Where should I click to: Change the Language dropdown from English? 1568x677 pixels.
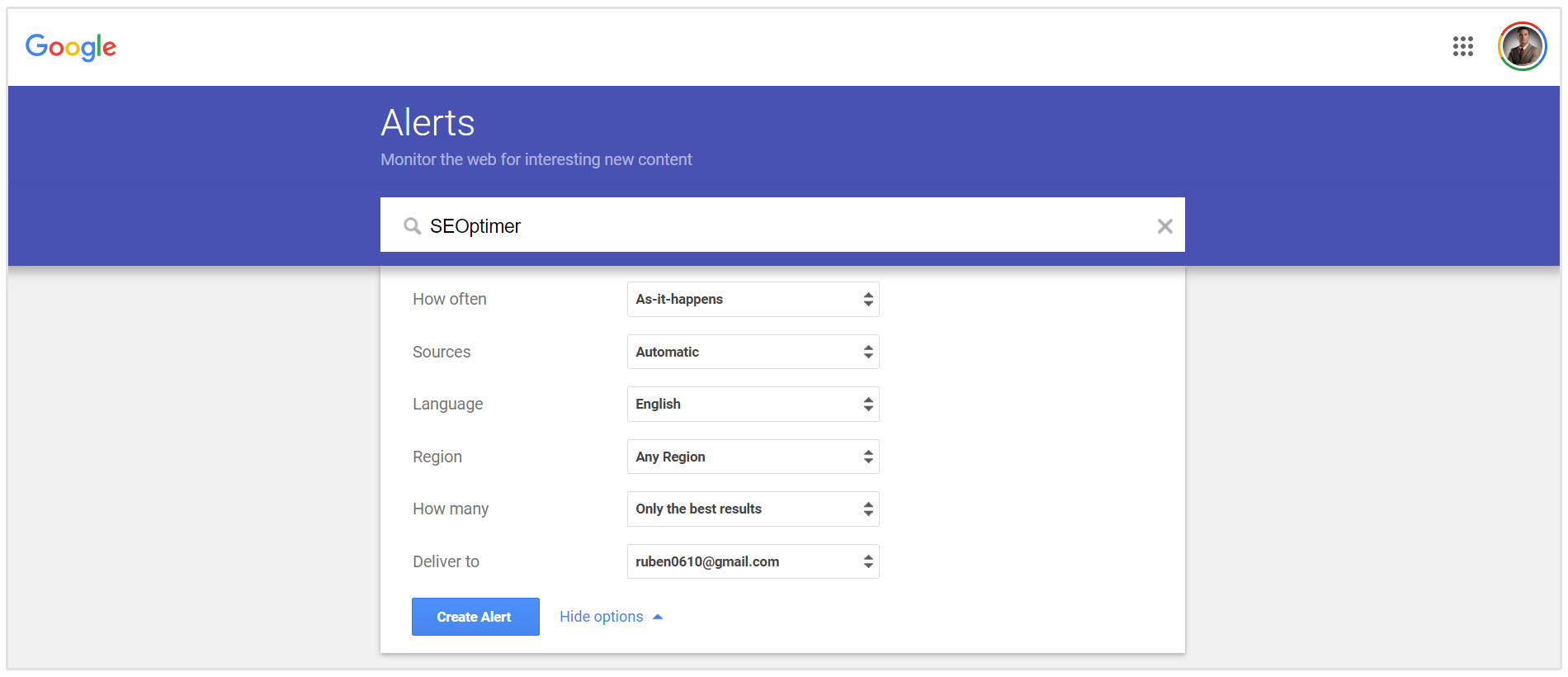(x=753, y=405)
